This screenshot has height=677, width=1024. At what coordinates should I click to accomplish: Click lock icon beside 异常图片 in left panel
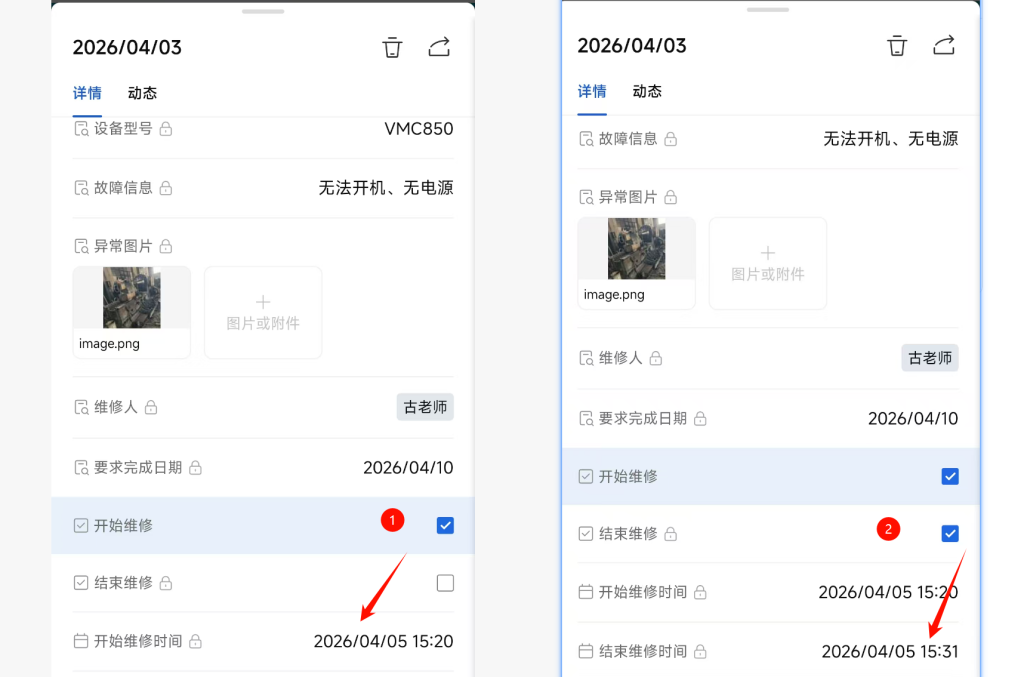coord(166,246)
